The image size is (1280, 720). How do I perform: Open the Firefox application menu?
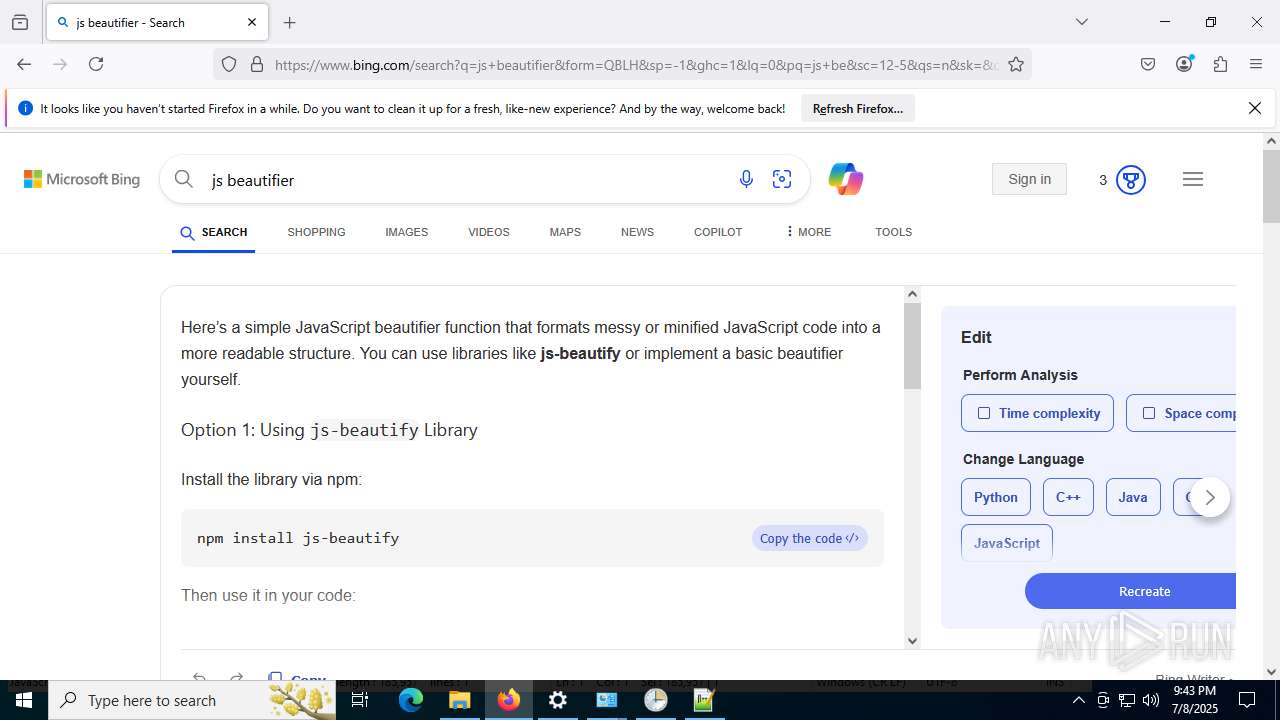point(1256,64)
